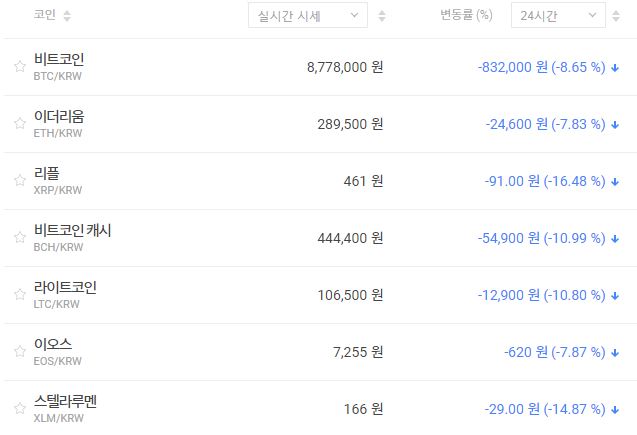Star the Stellar Lumen XLM row
Image resolution: width=637 pixels, height=435 pixels.
point(19,409)
